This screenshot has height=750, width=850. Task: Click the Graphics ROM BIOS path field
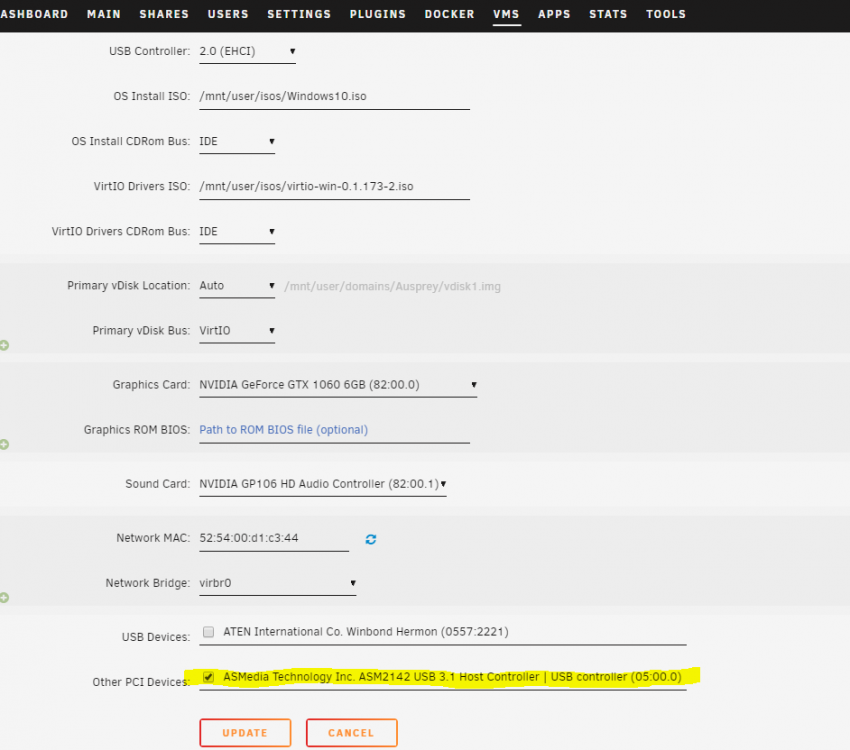334,430
